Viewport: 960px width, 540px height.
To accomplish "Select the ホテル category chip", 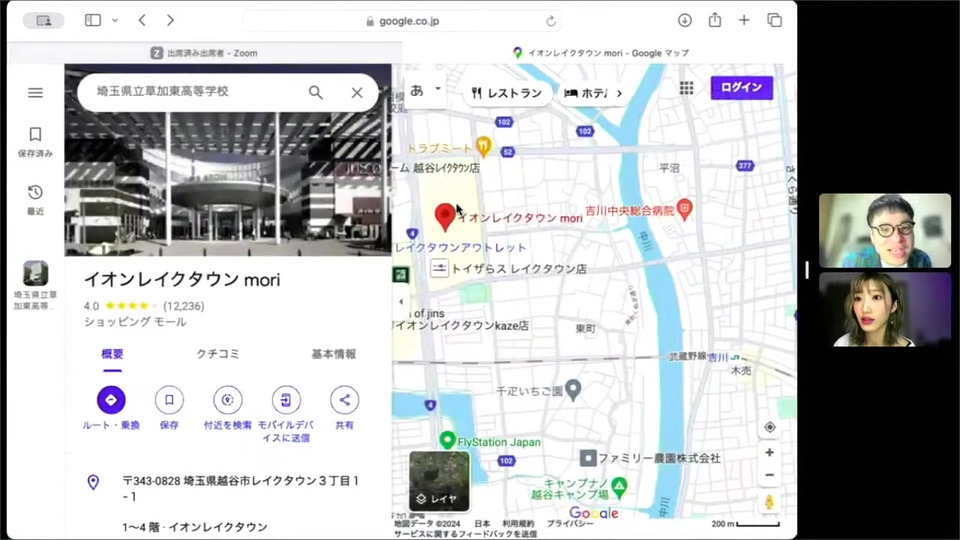I will click(585, 93).
